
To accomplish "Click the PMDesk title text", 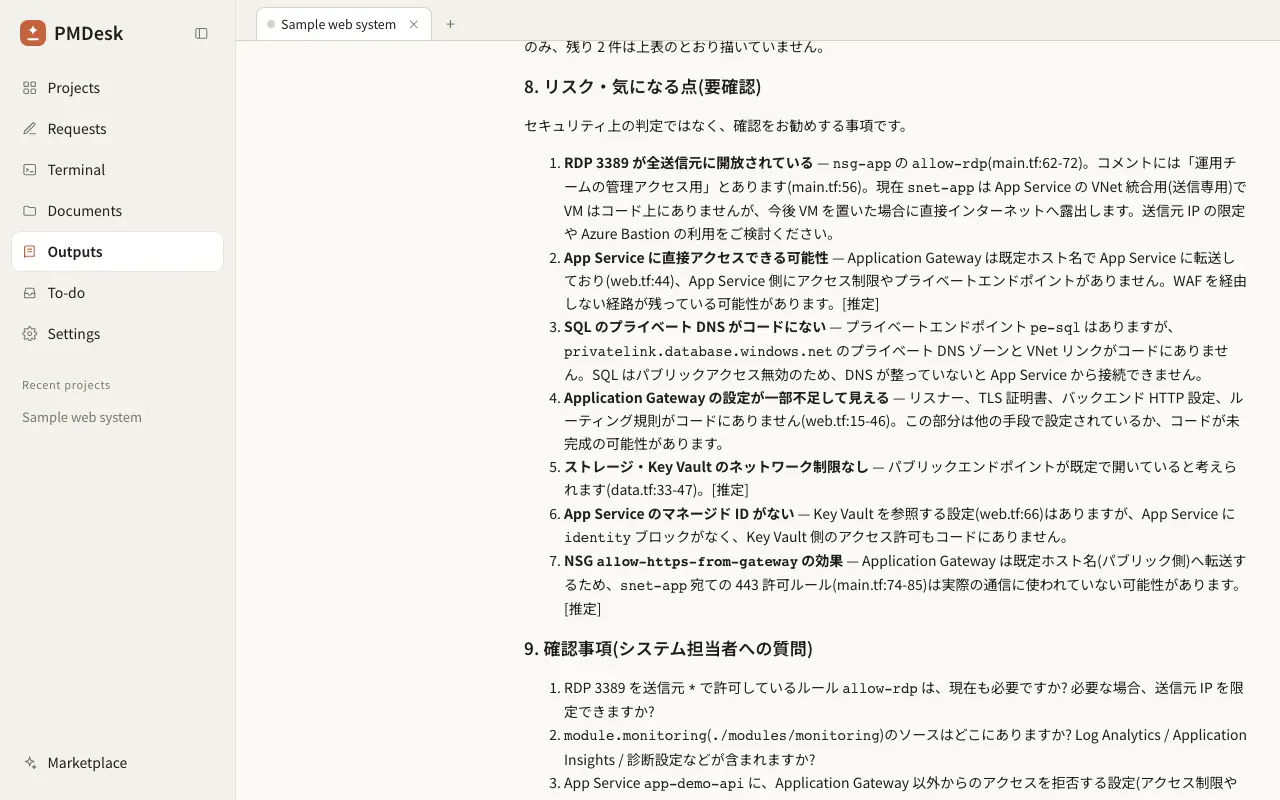I will 89,33.
